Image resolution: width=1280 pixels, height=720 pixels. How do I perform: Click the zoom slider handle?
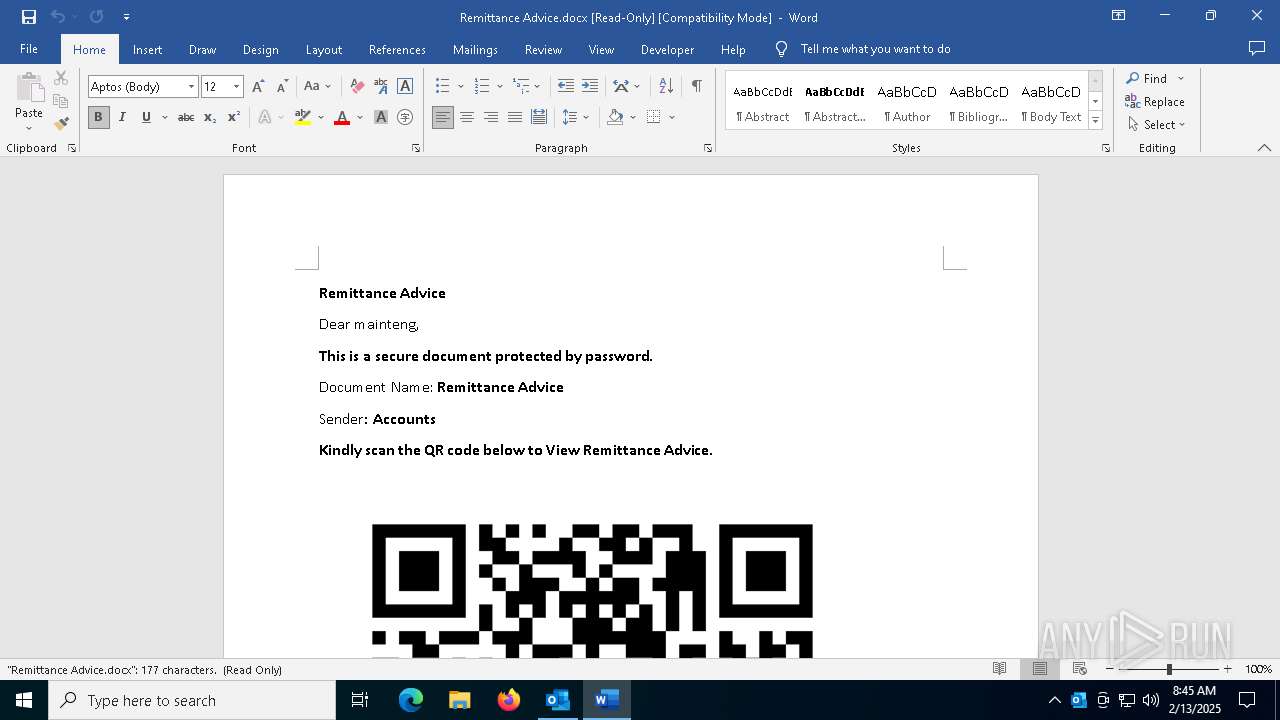1169,669
